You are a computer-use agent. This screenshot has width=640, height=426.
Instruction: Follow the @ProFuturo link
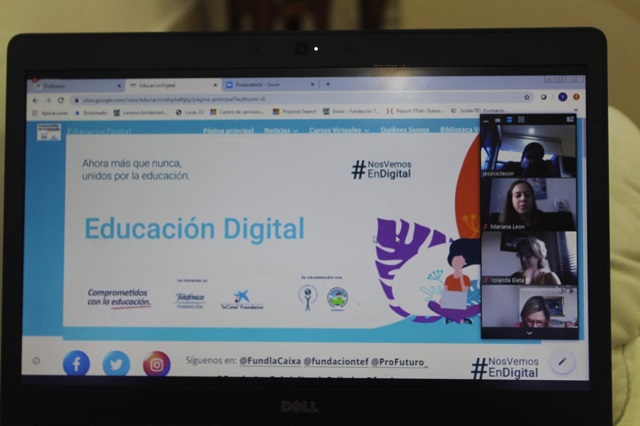398,361
